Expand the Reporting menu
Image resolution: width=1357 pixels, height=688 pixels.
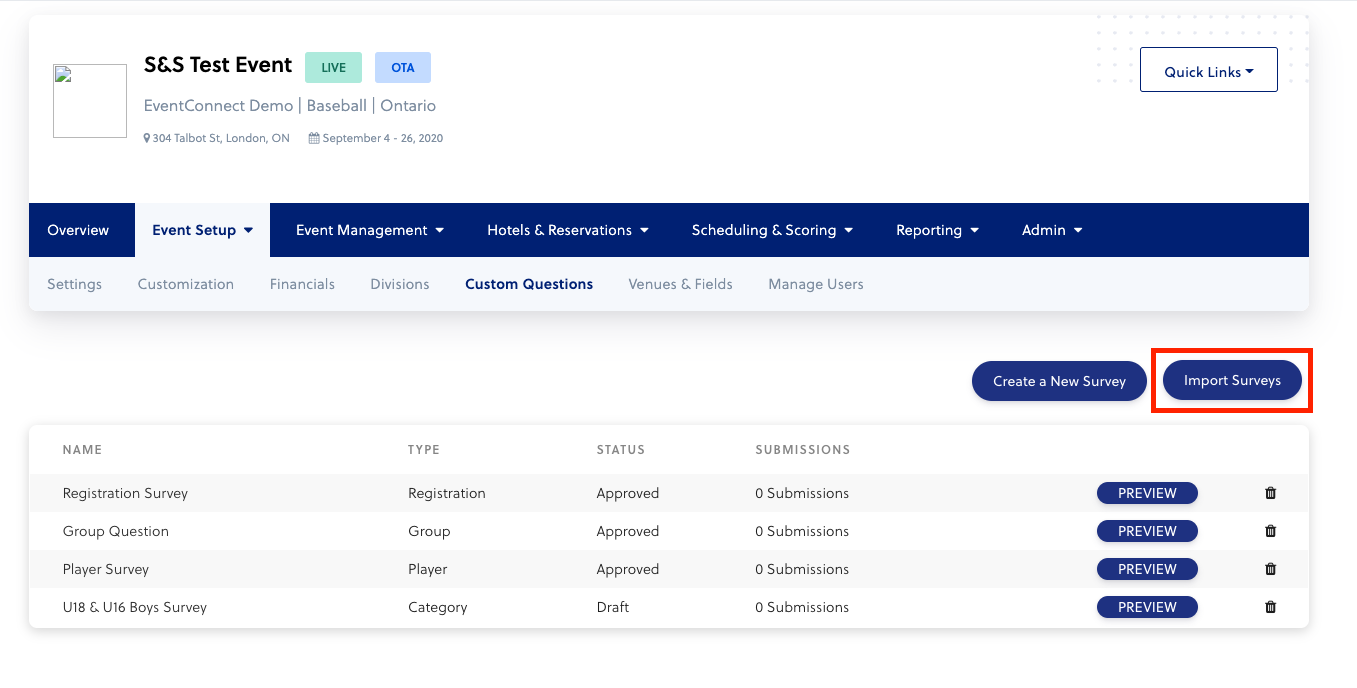[x=937, y=230]
